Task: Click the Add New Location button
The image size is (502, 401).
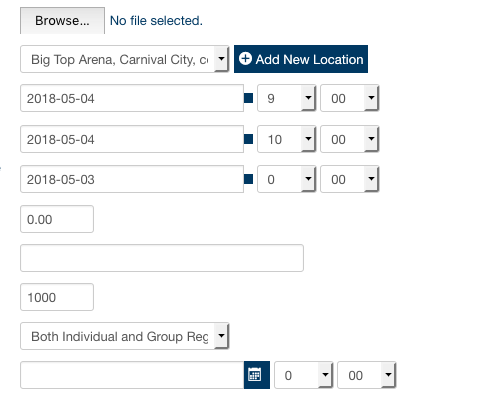Action: [301, 59]
